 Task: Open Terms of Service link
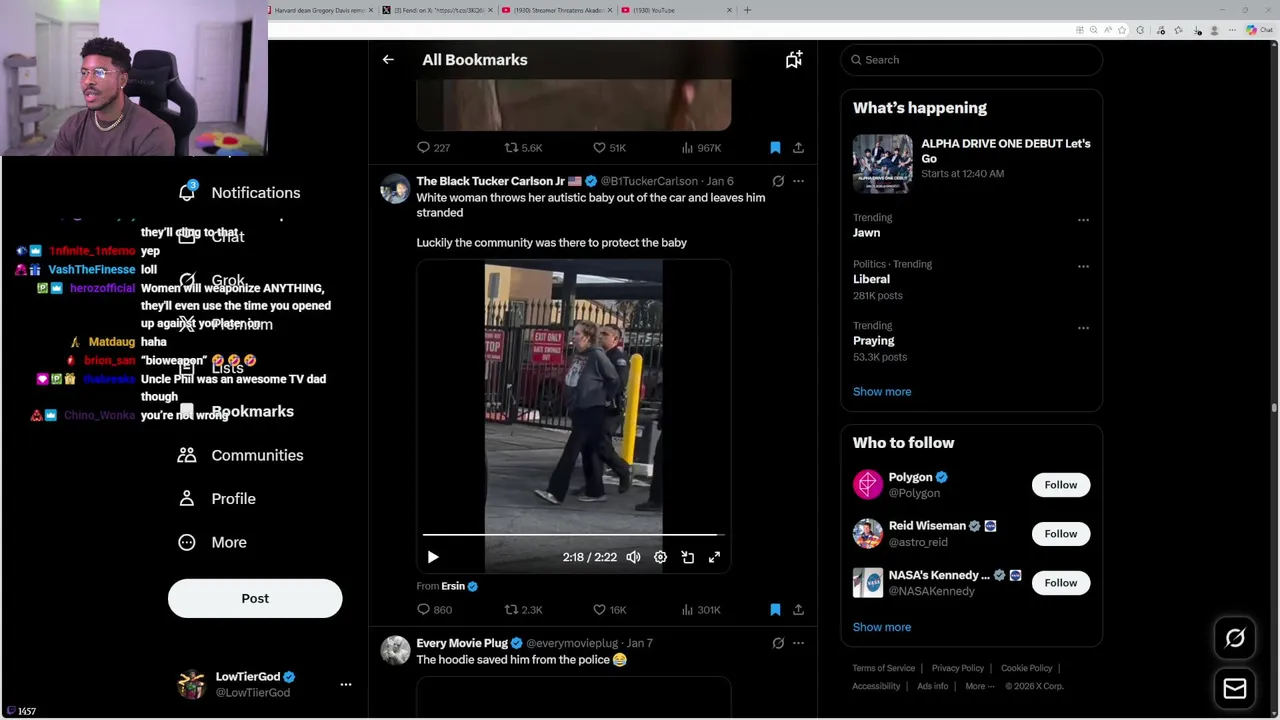tap(883, 668)
